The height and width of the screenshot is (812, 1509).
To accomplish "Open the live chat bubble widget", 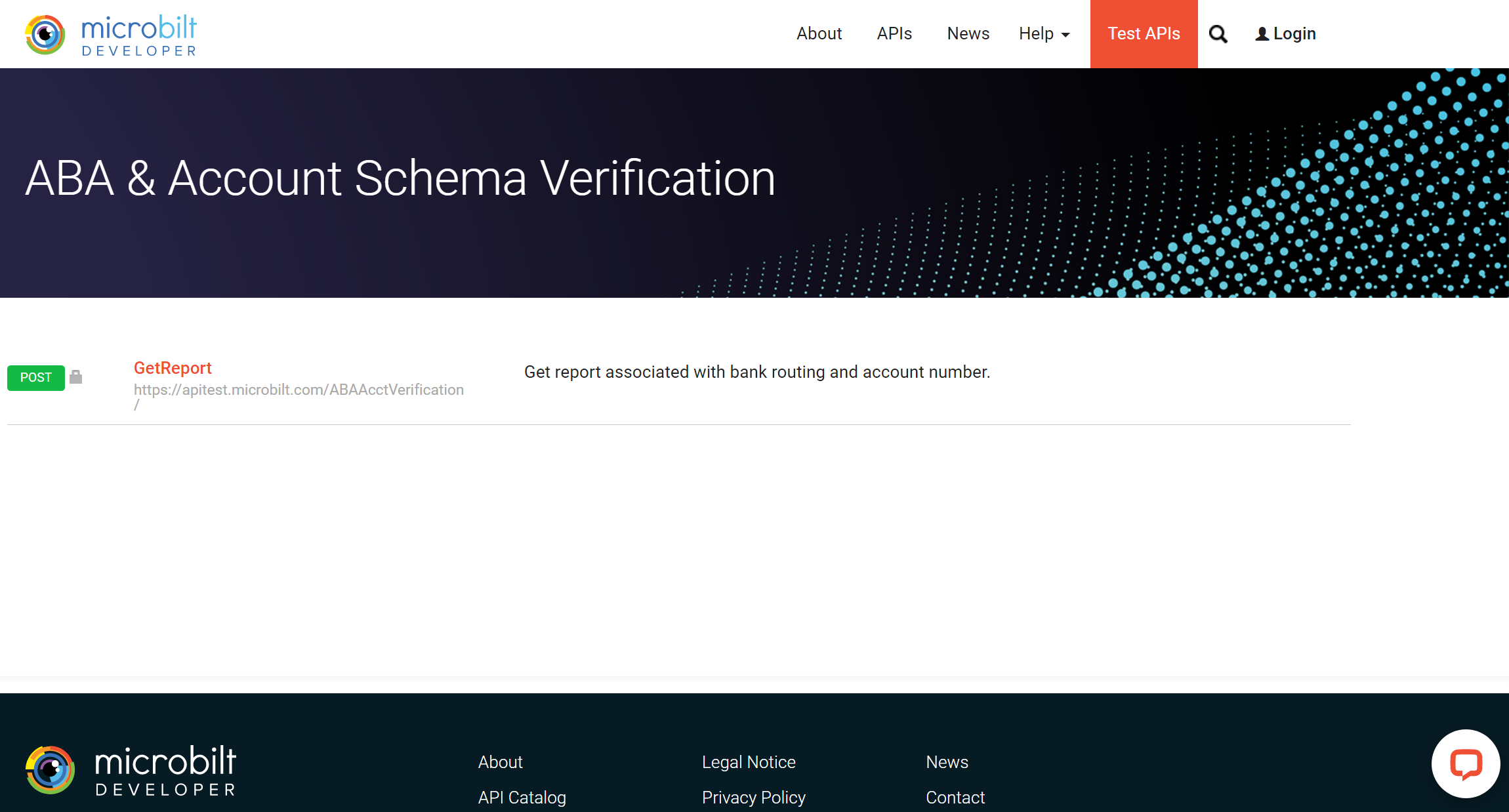I will [1466, 763].
